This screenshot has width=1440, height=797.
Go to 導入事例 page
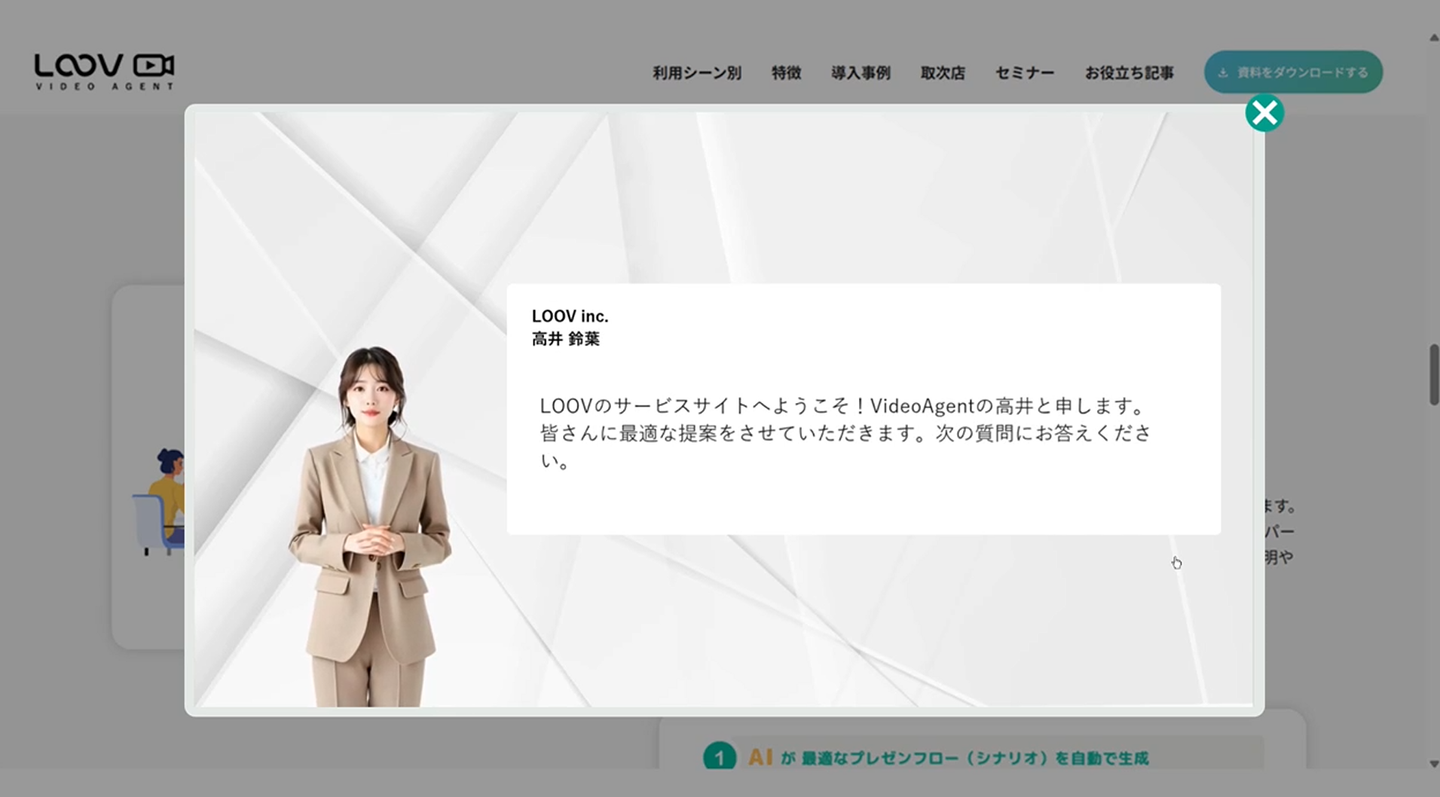pos(860,73)
